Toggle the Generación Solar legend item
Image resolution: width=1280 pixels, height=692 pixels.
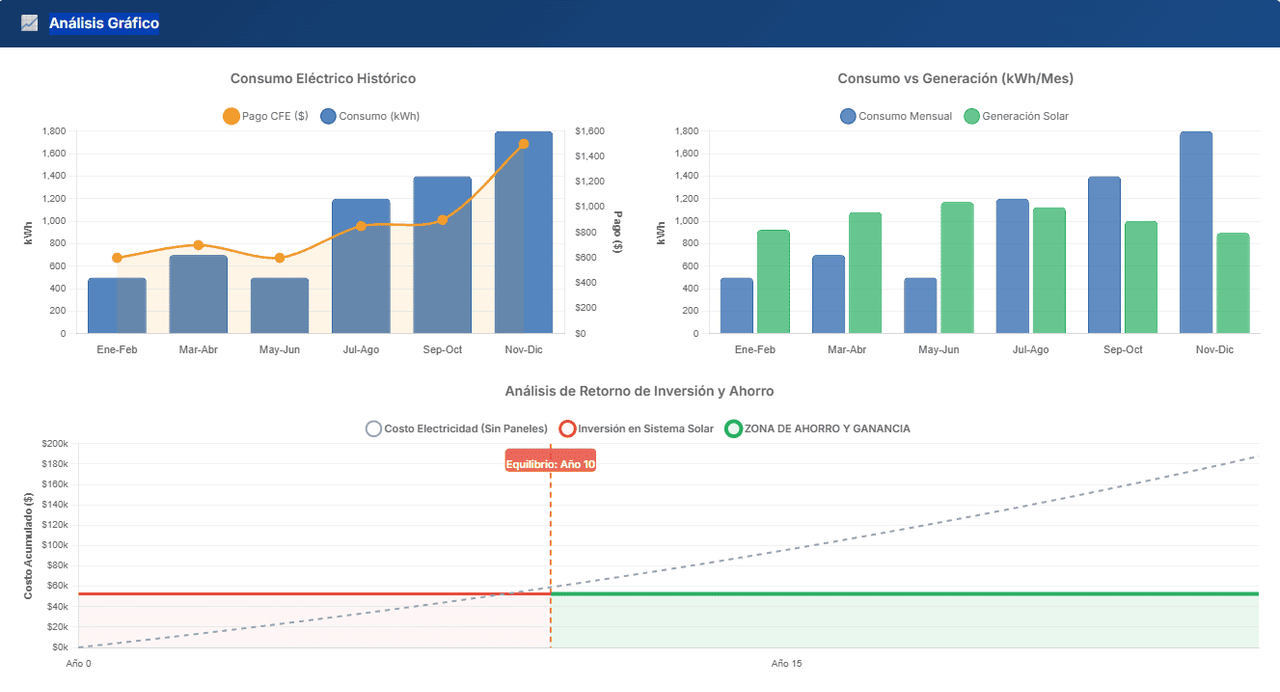(1016, 116)
